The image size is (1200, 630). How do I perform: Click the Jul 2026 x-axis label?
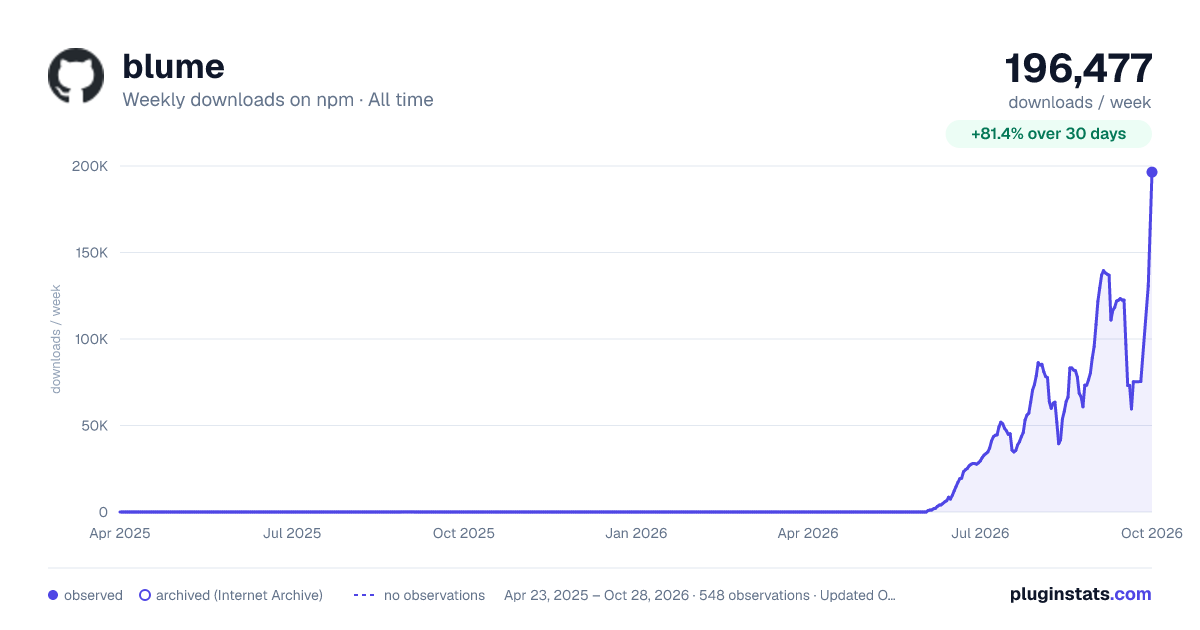coord(979,533)
